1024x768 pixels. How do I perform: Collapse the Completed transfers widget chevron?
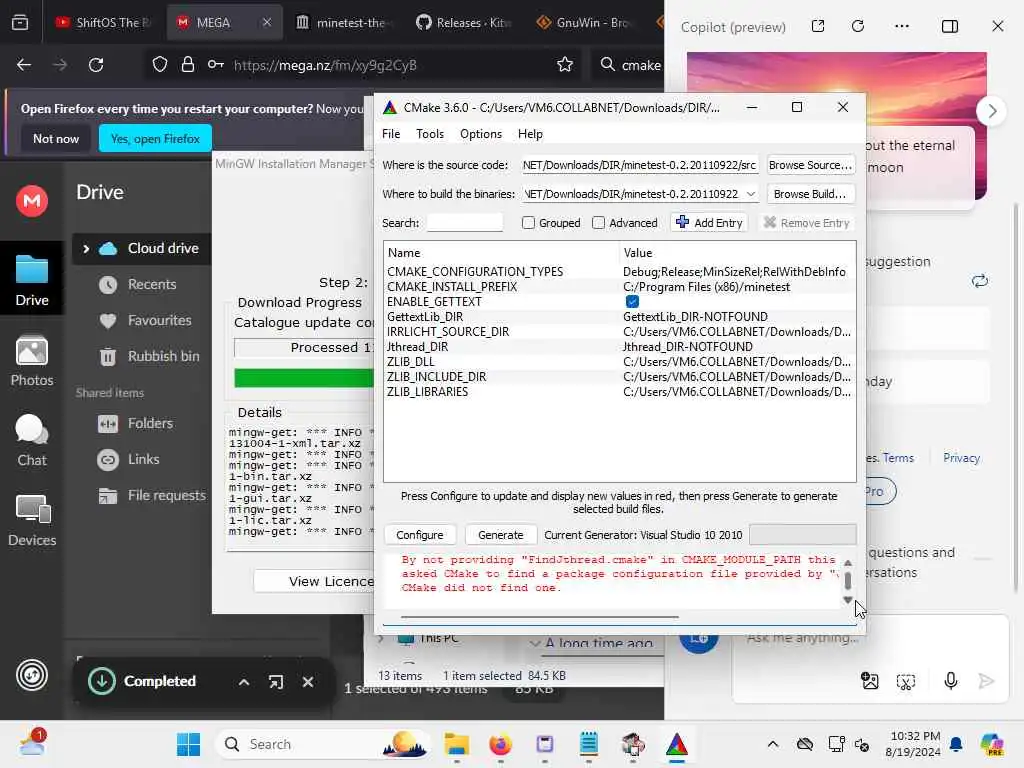[244, 682]
